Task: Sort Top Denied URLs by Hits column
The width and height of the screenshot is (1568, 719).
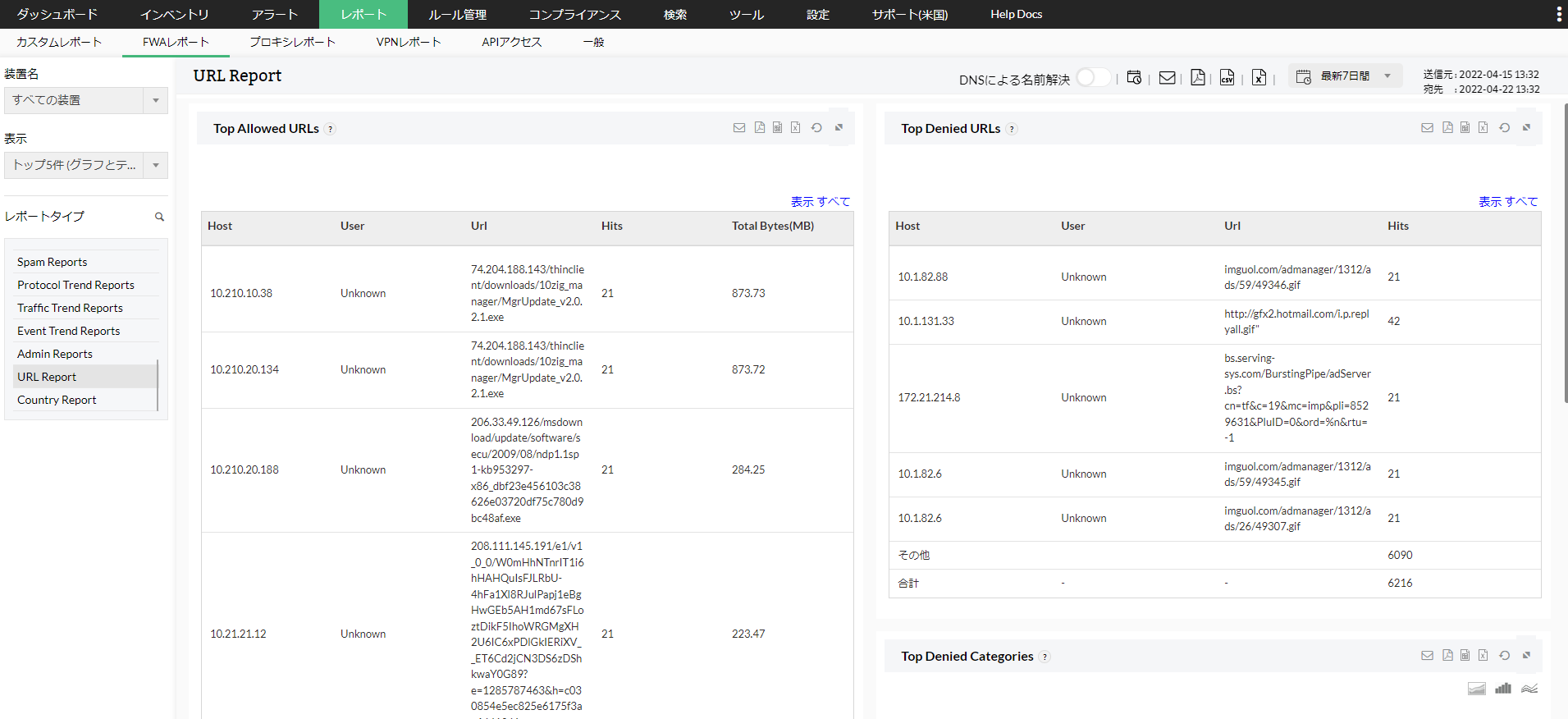Action: click(1398, 226)
